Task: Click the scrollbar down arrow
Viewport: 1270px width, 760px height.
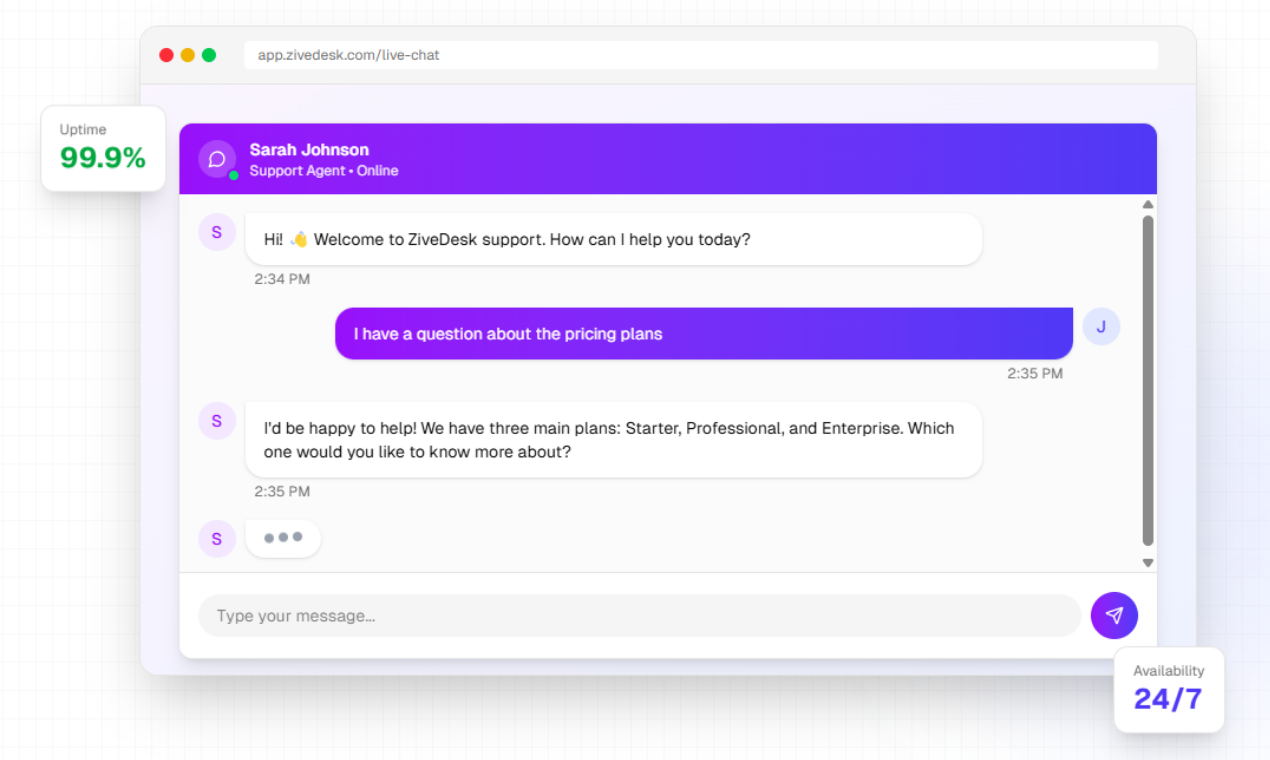Action: (x=1148, y=563)
